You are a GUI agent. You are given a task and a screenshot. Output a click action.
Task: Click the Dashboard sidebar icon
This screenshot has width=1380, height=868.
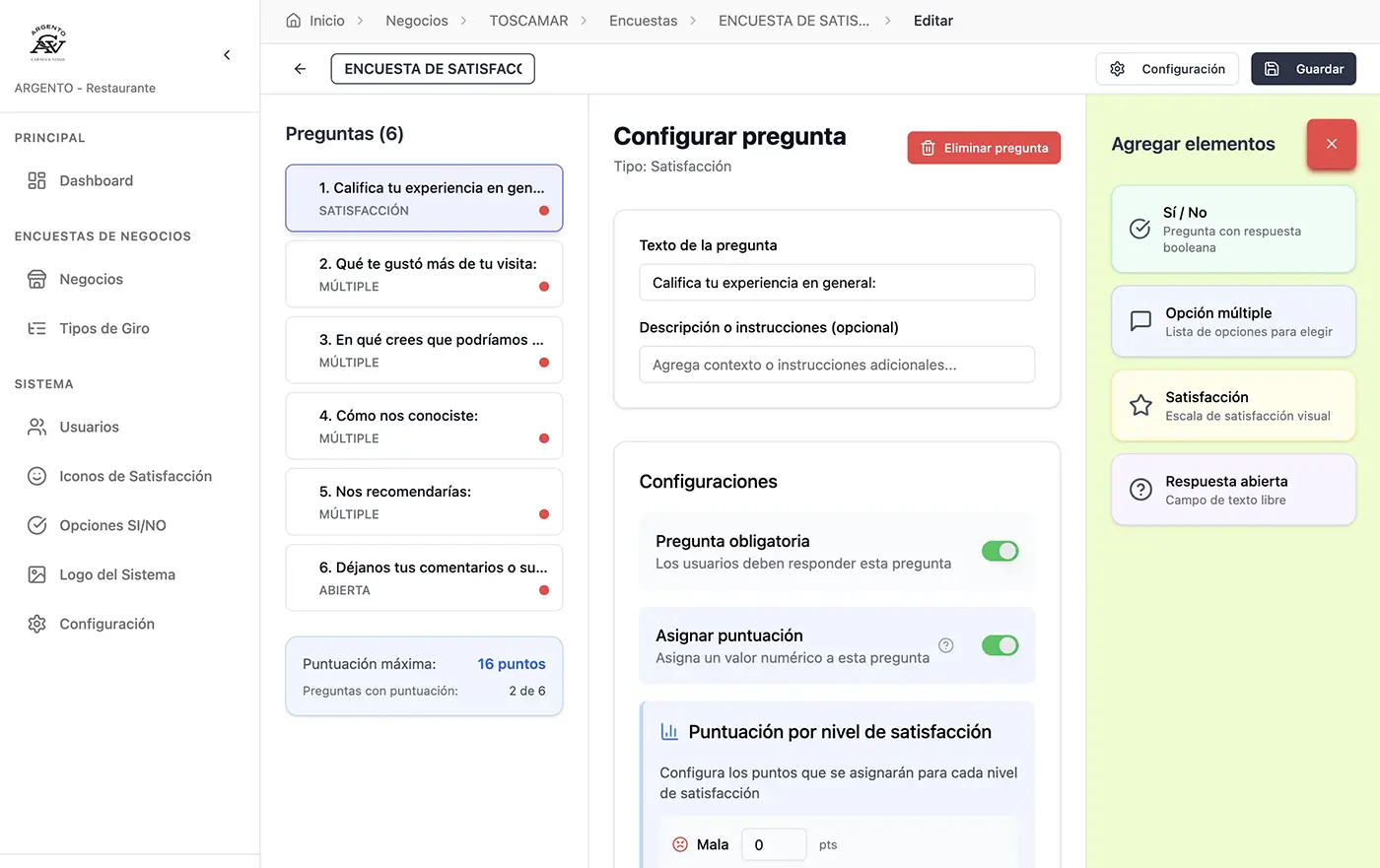35,180
